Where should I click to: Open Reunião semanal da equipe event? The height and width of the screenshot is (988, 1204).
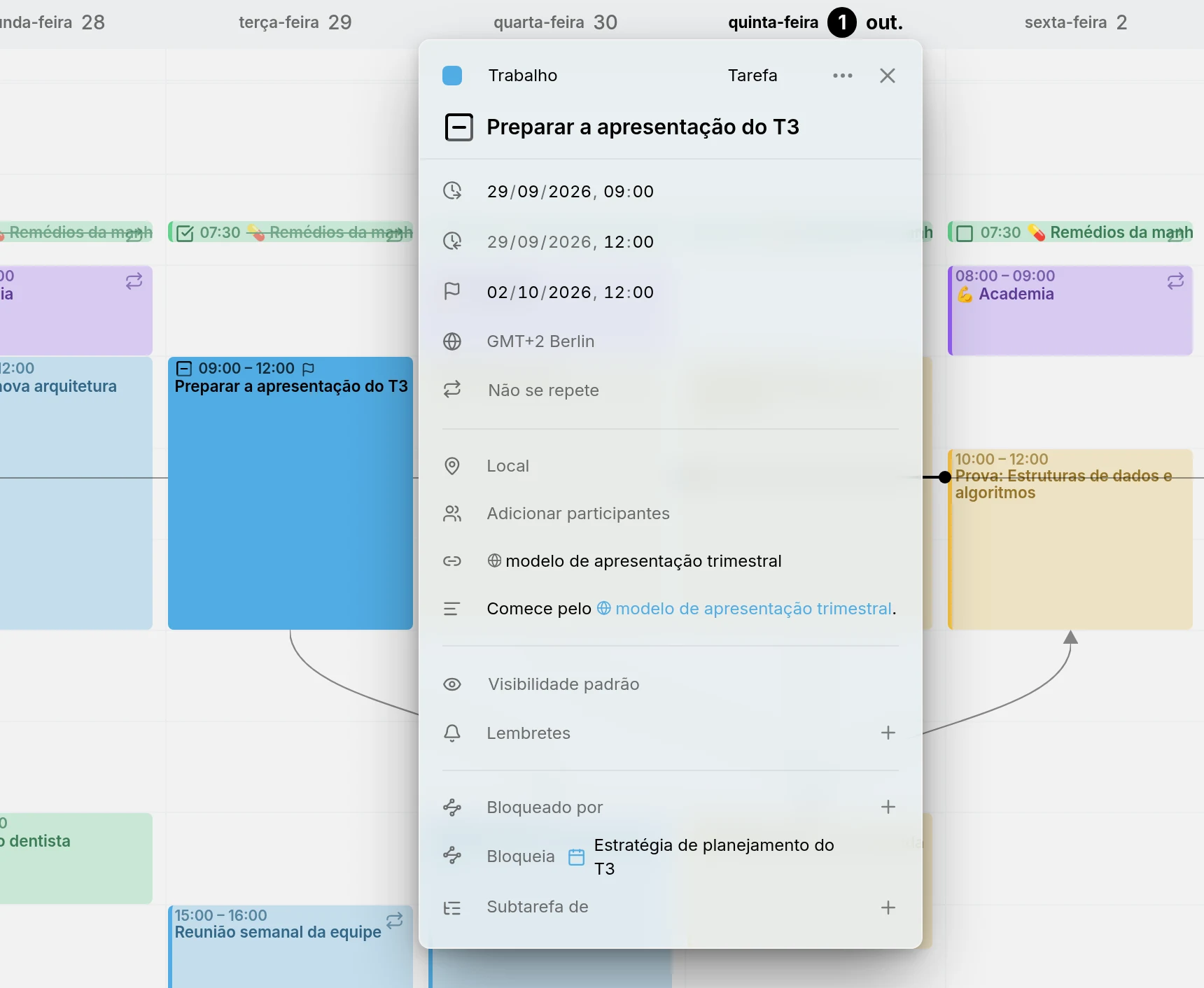(290, 946)
